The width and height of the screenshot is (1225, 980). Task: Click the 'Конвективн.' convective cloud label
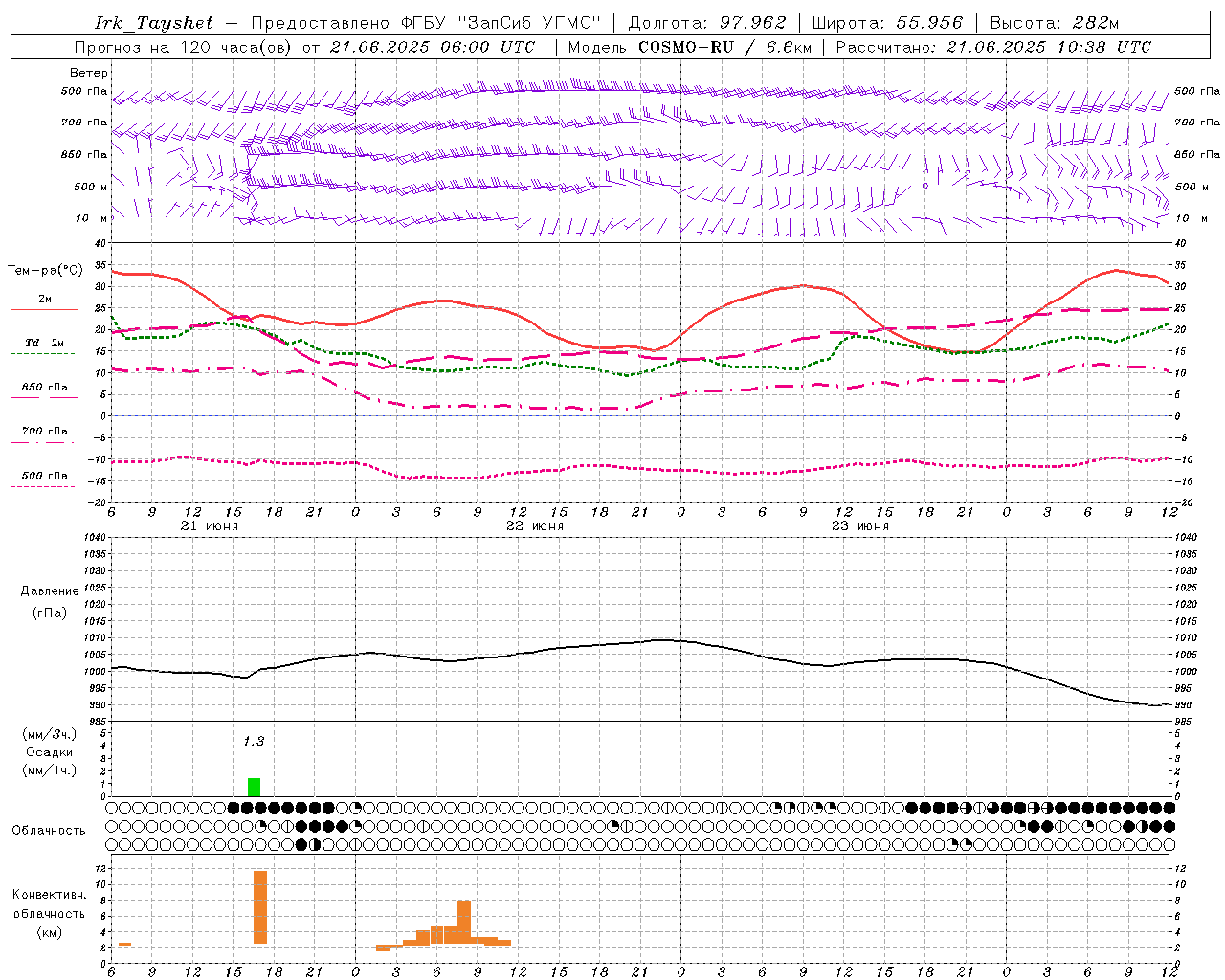[49, 895]
